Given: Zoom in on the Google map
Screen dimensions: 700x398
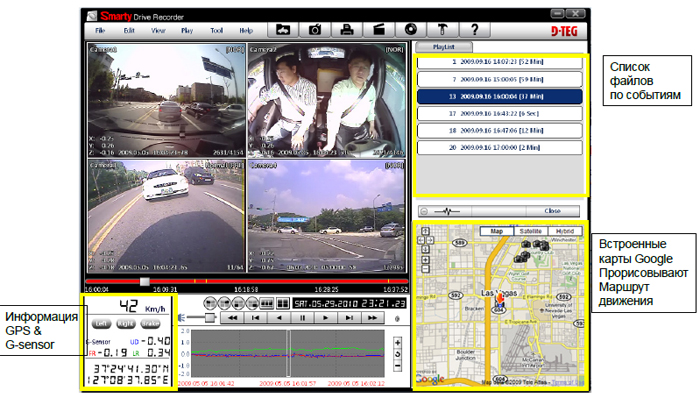Looking at the screenshot, I should (425, 260).
